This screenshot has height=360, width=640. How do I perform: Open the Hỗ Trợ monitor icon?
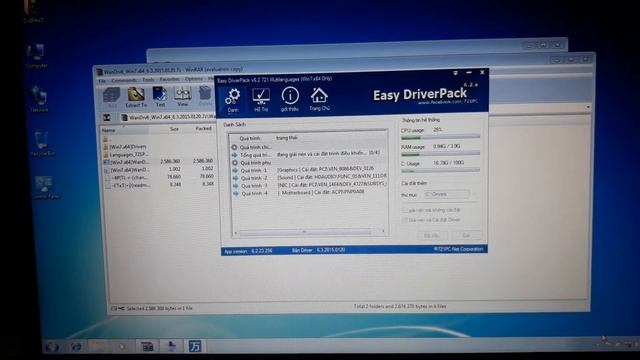pos(261,99)
